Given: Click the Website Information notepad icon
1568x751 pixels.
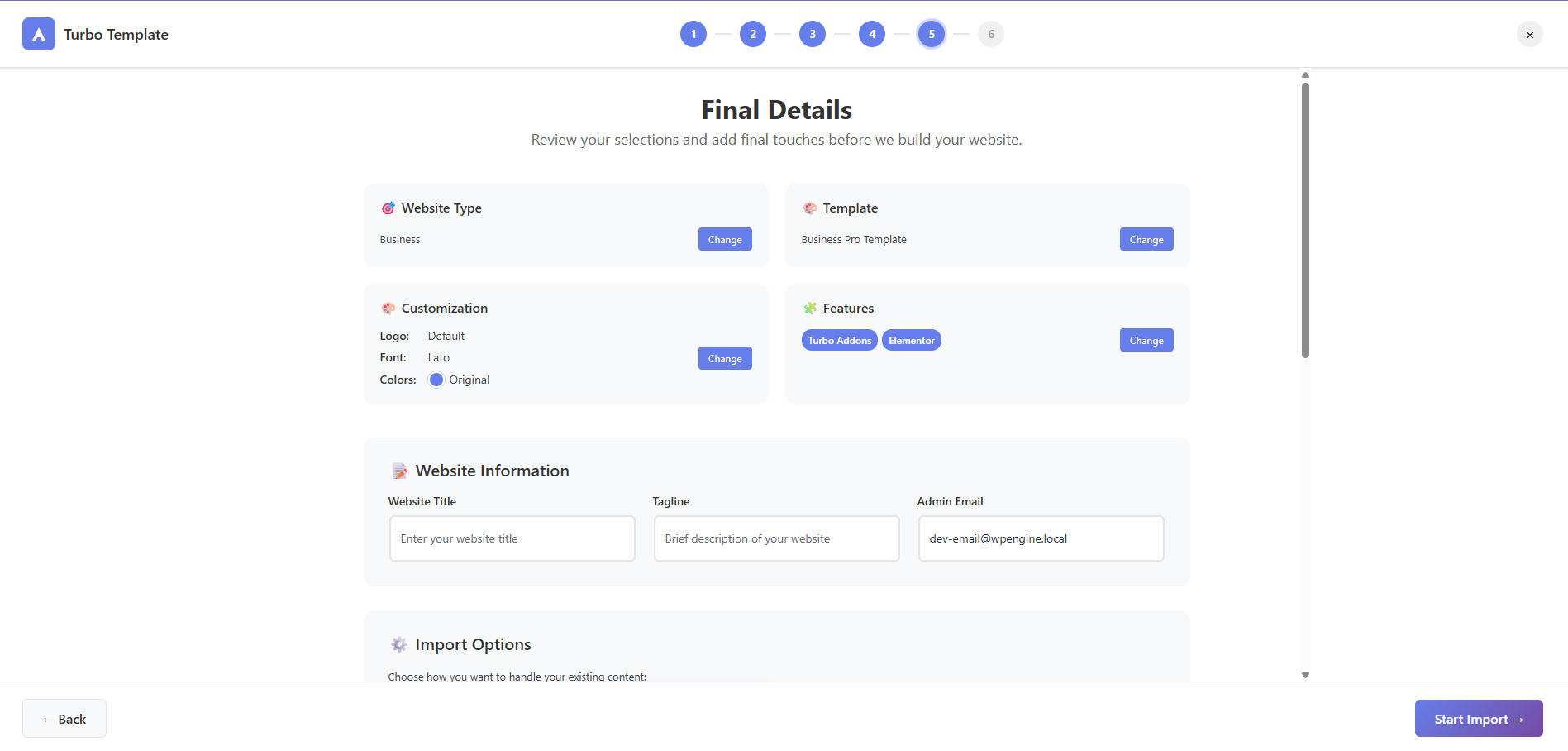Looking at the screenshot, I should pyautogui.click(x=400, y=471).
